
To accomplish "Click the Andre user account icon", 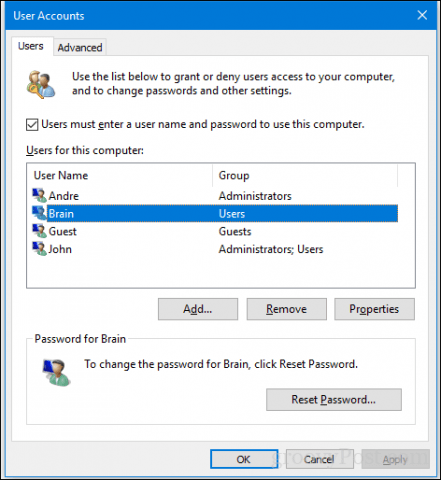I will pyautogui.click(x=39, y=195).
